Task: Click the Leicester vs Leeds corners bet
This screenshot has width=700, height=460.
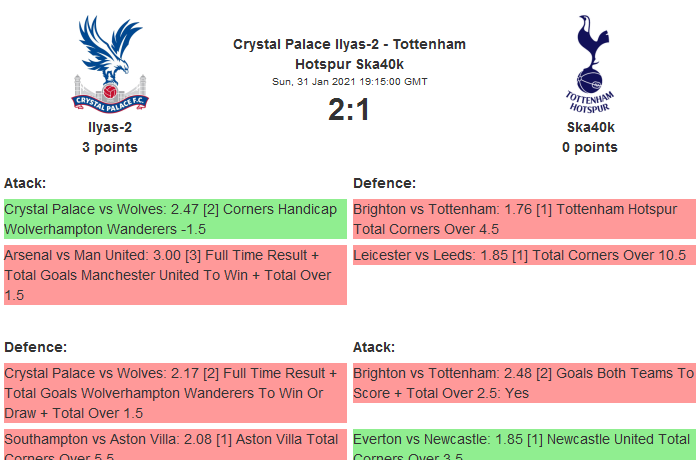Action: point(524,255)
